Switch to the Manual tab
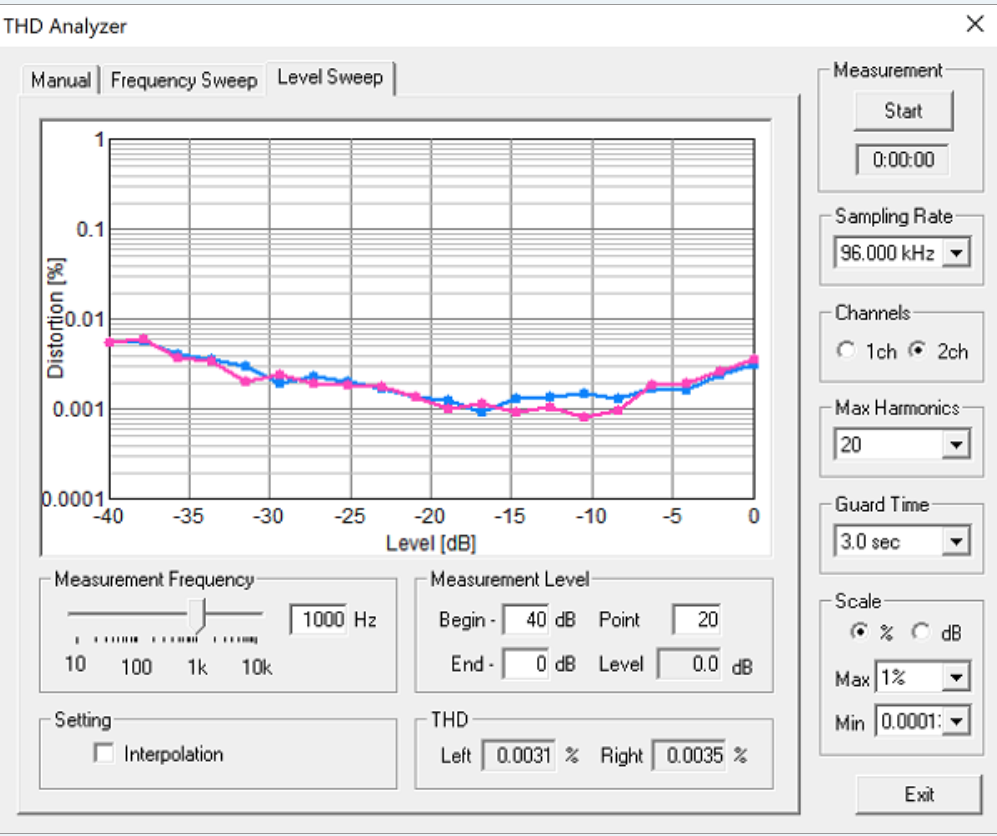The width and height of the screenshot is (997, 836). click(x=60, y=80)
